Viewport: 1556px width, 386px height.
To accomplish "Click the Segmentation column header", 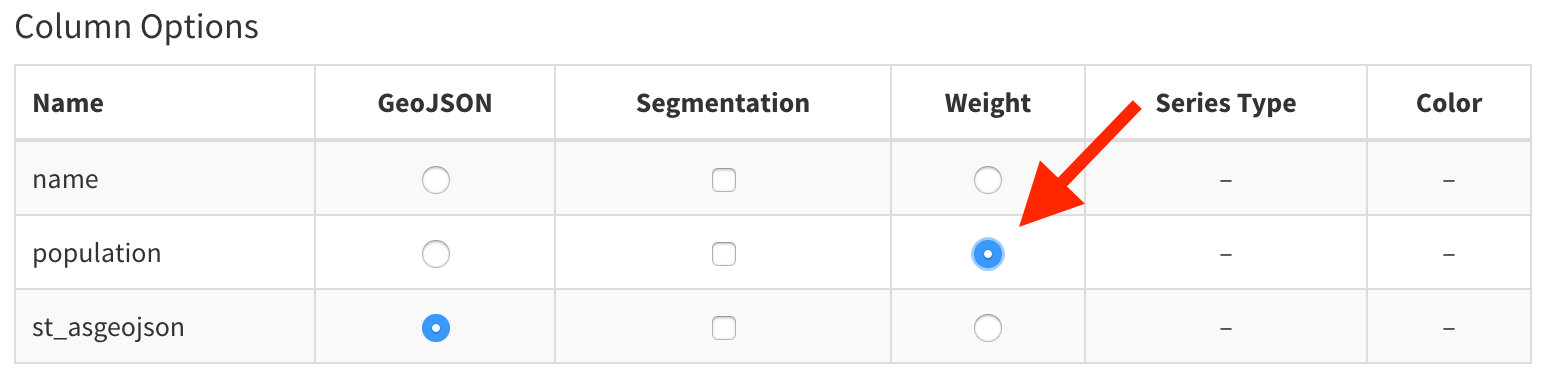I will tap(723, 103).
